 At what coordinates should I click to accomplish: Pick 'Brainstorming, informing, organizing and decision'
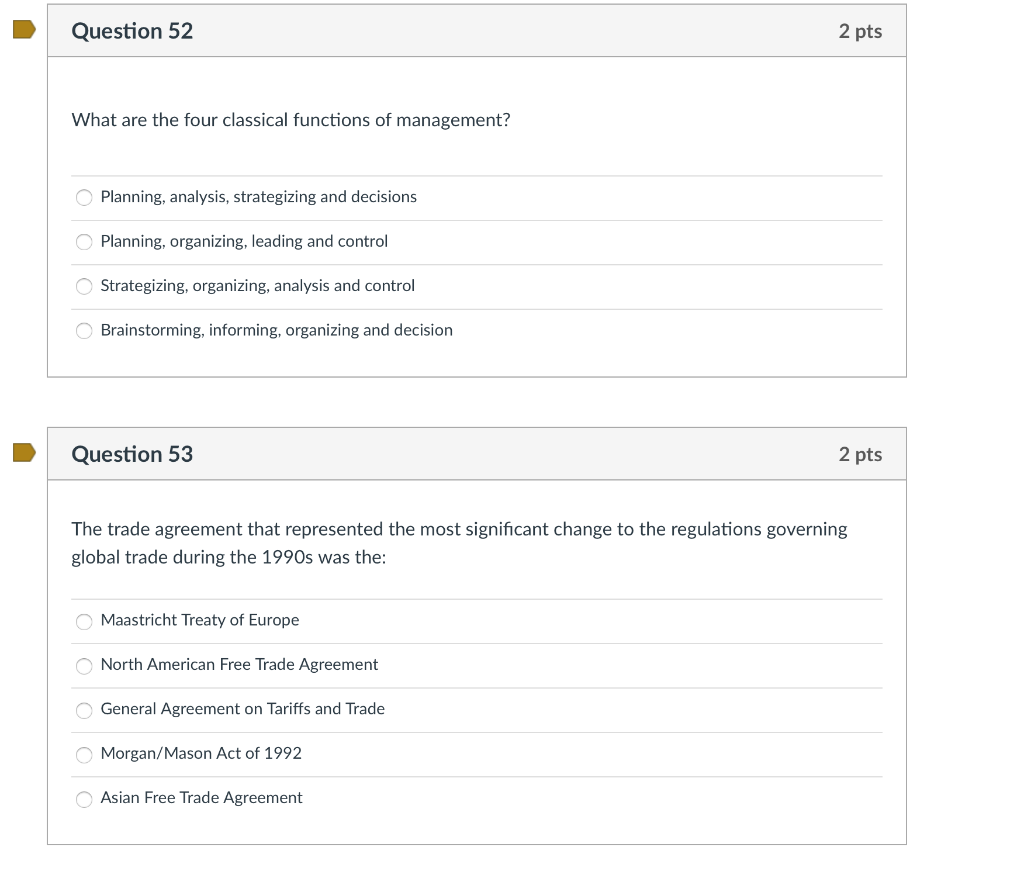(x=84, y=330)
